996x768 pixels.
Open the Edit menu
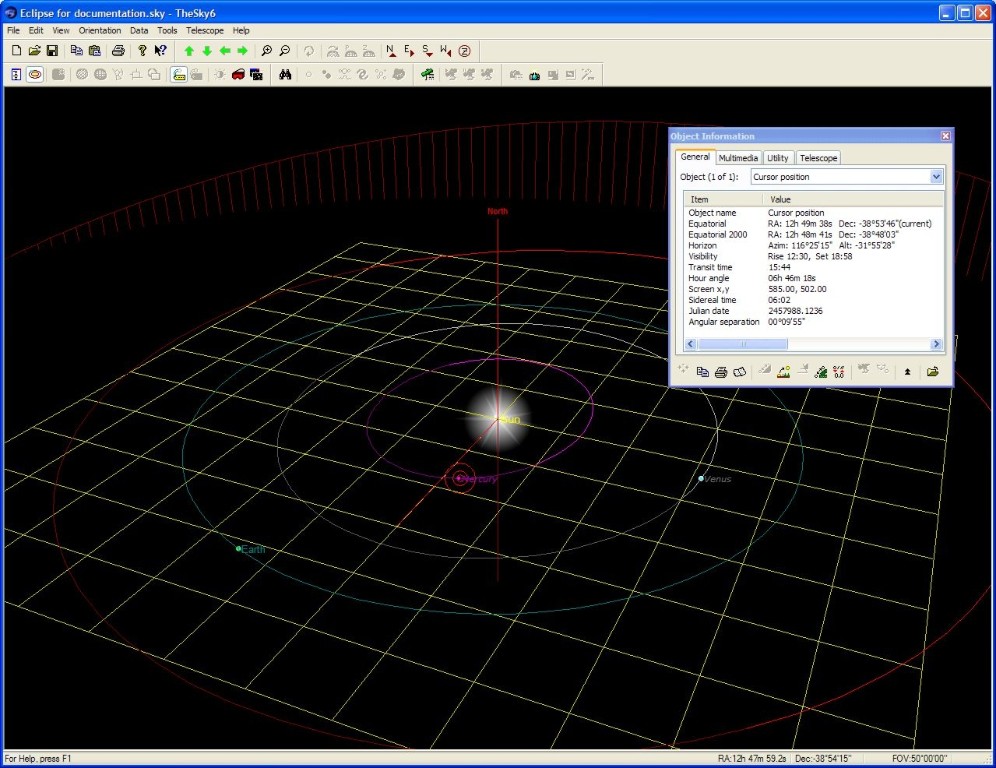36,30
